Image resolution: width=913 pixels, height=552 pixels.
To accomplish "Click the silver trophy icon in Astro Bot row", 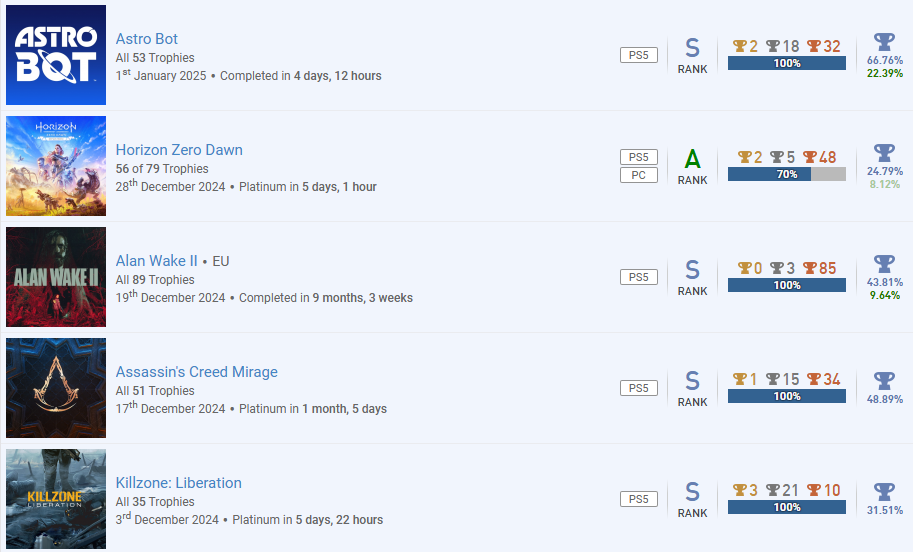I will (773, 46).
